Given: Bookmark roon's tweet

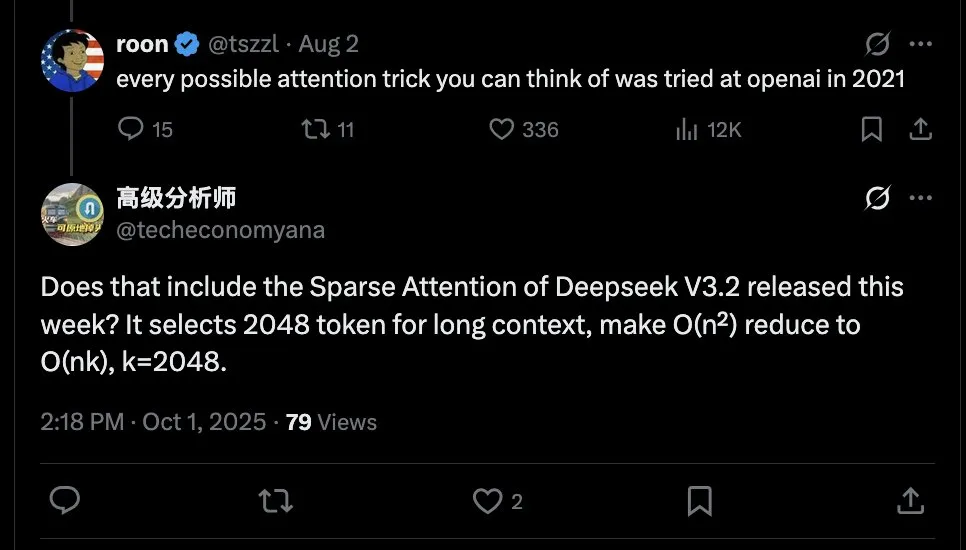Looking at the screenshot, I should click(x=872, y=129).
